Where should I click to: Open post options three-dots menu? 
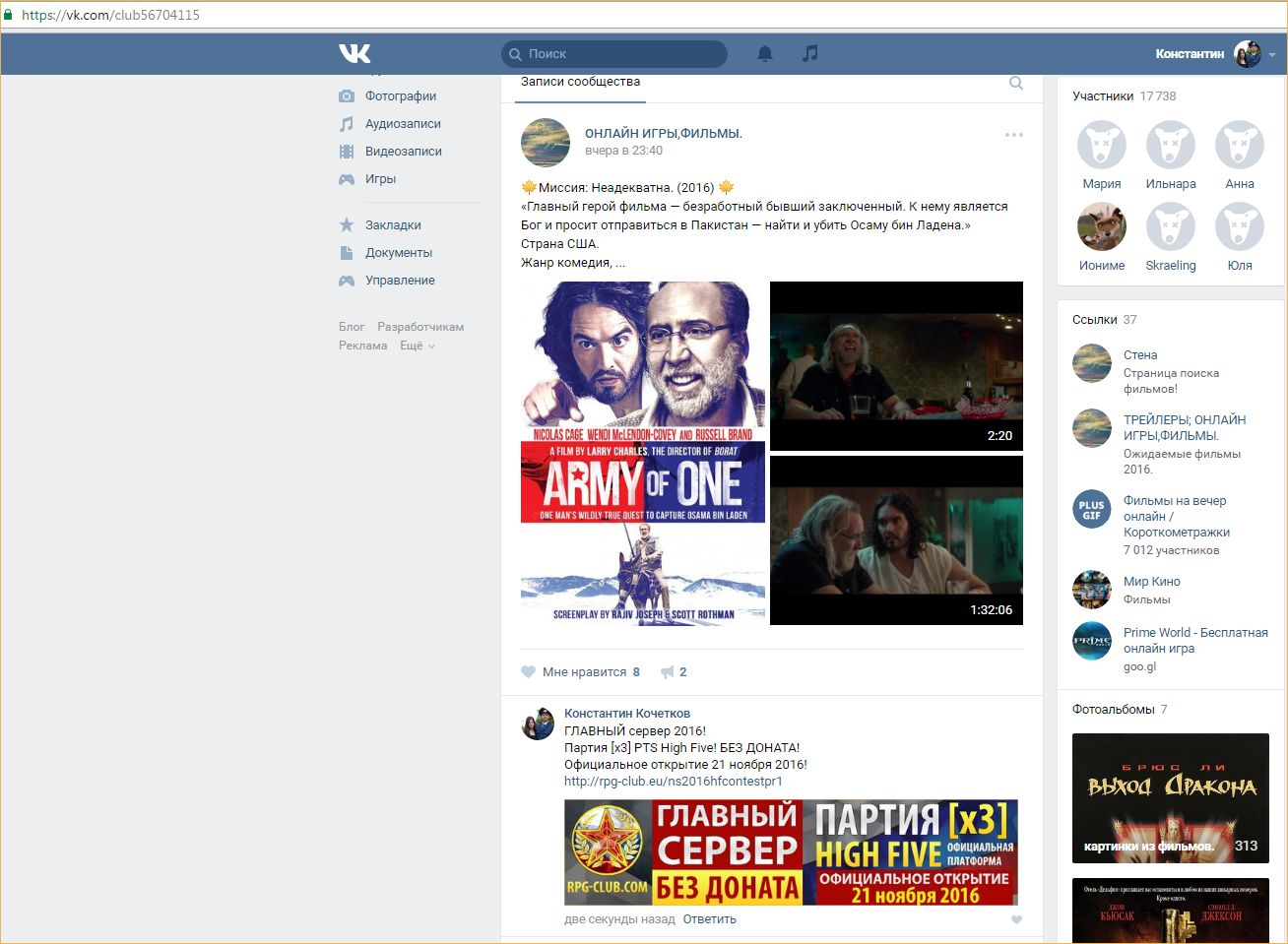tap(1013, 135)
